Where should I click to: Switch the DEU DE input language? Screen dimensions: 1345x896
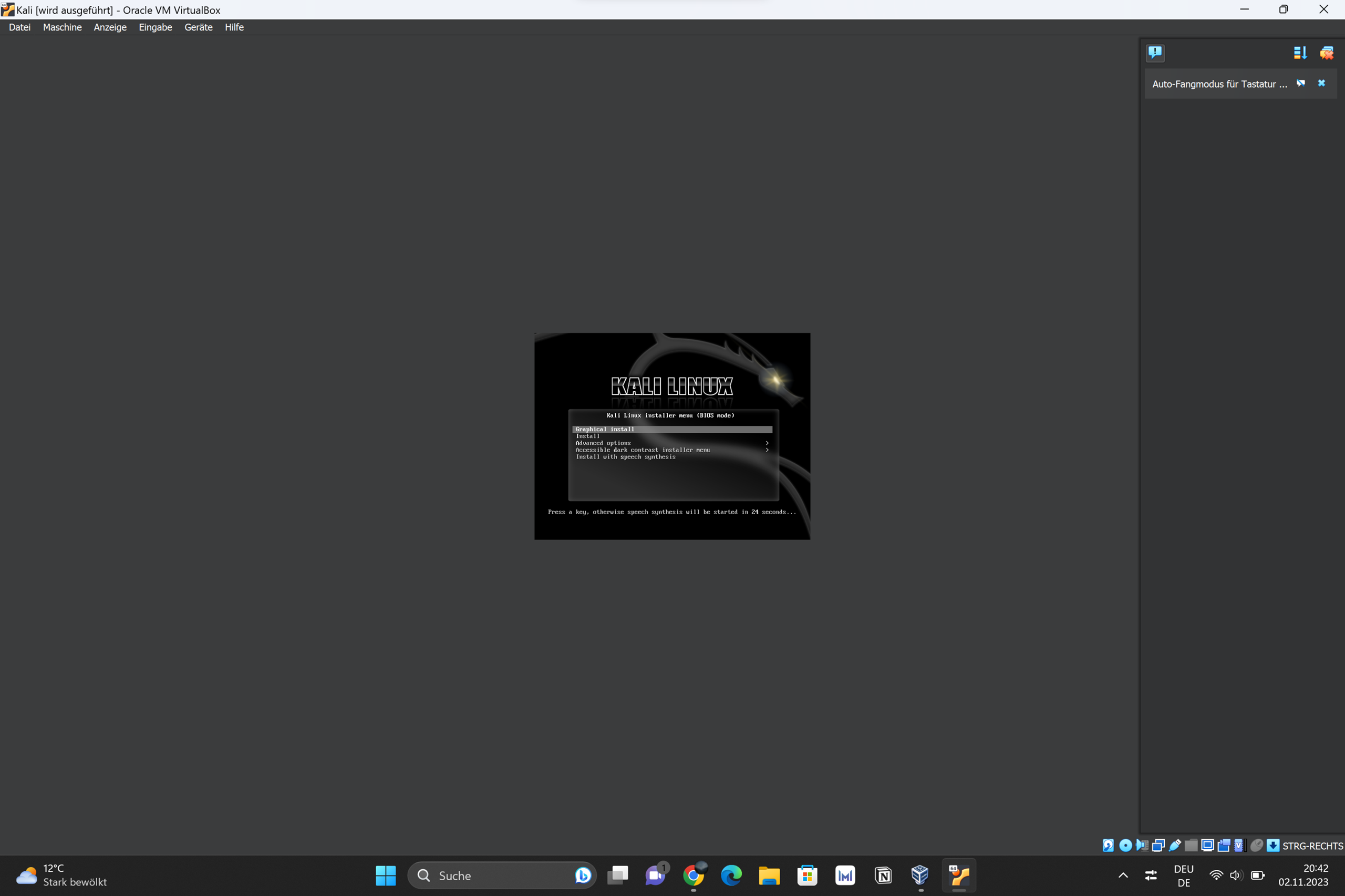coord(1184,876)
